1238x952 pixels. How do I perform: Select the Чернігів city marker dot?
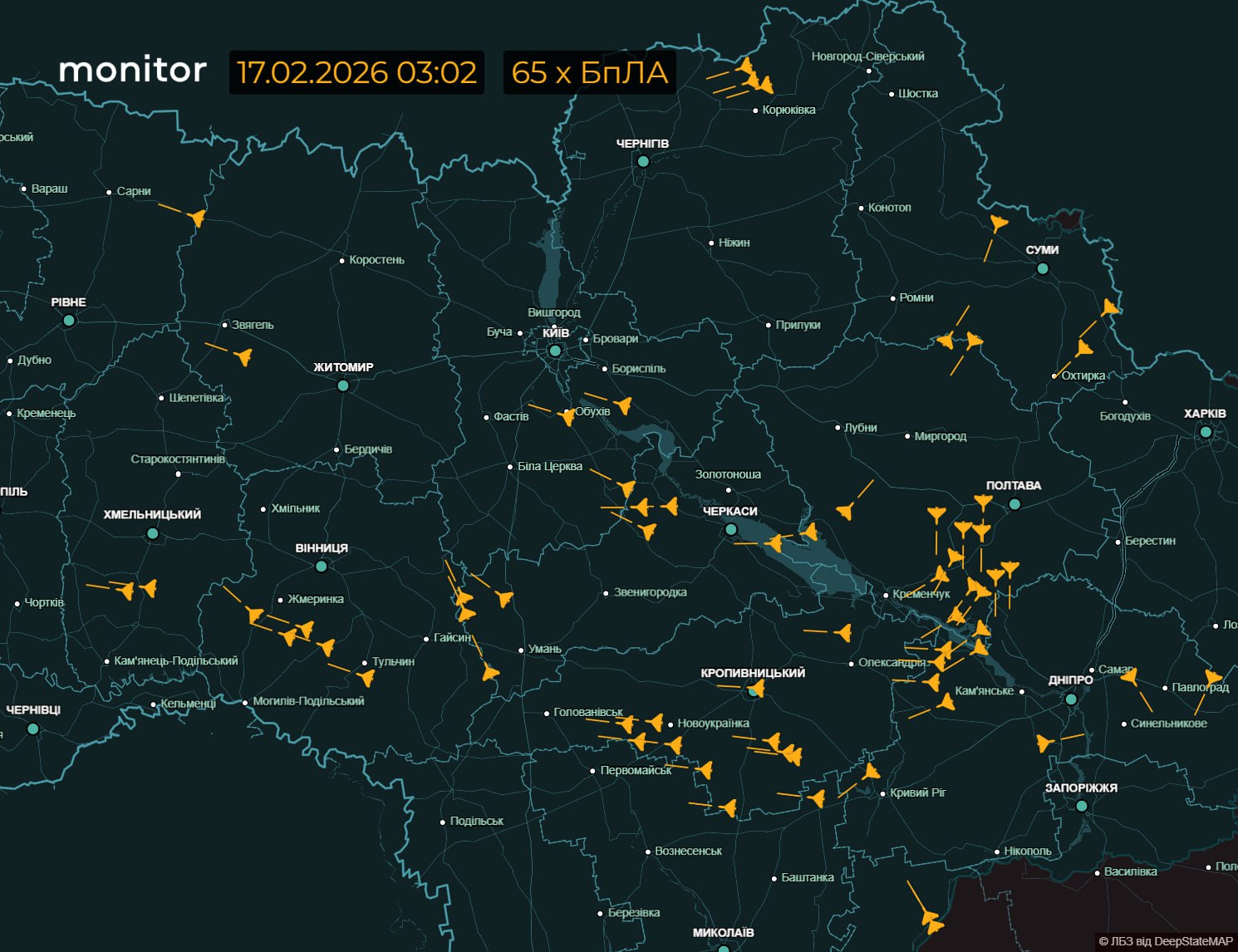[x=642, y=161]
